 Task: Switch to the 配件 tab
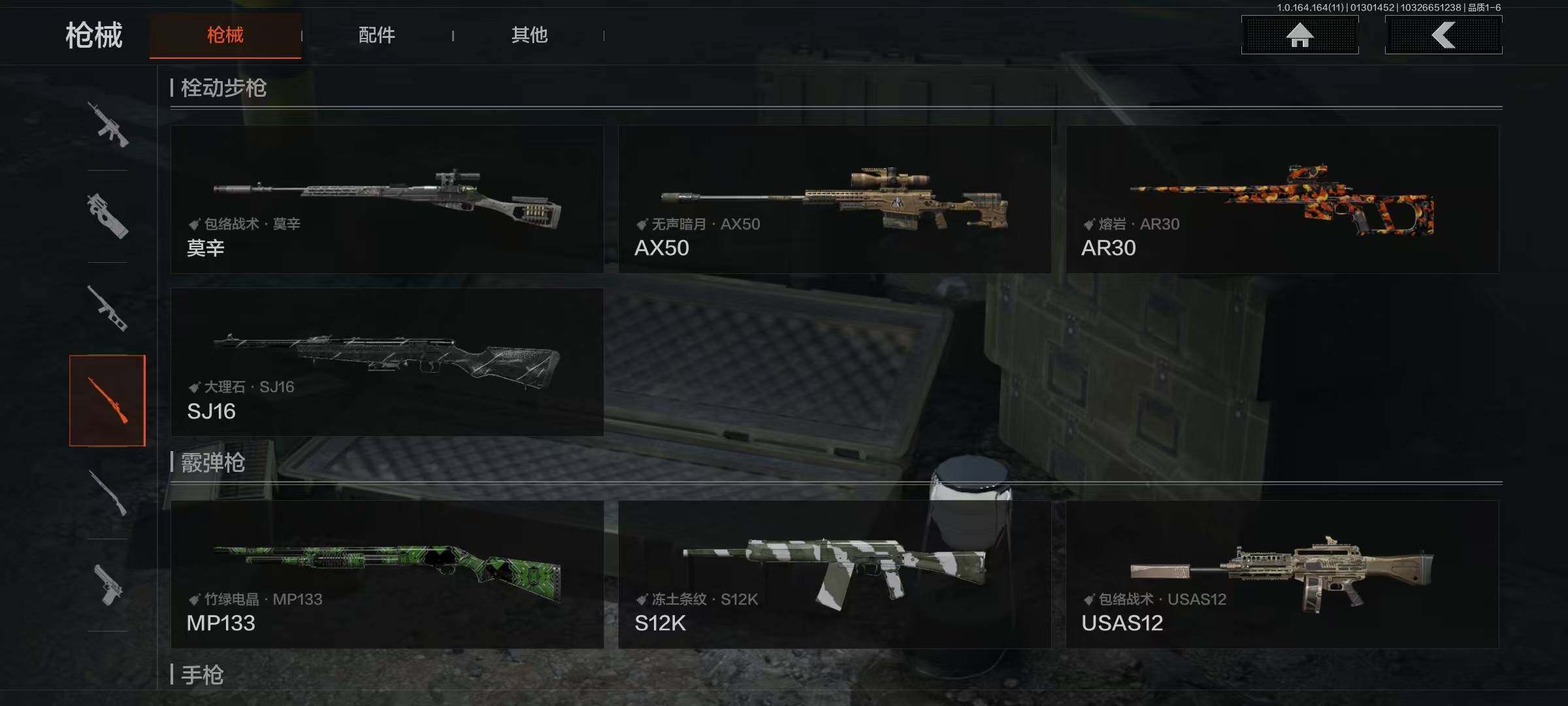pyautogui.click(x=377, y=35)
